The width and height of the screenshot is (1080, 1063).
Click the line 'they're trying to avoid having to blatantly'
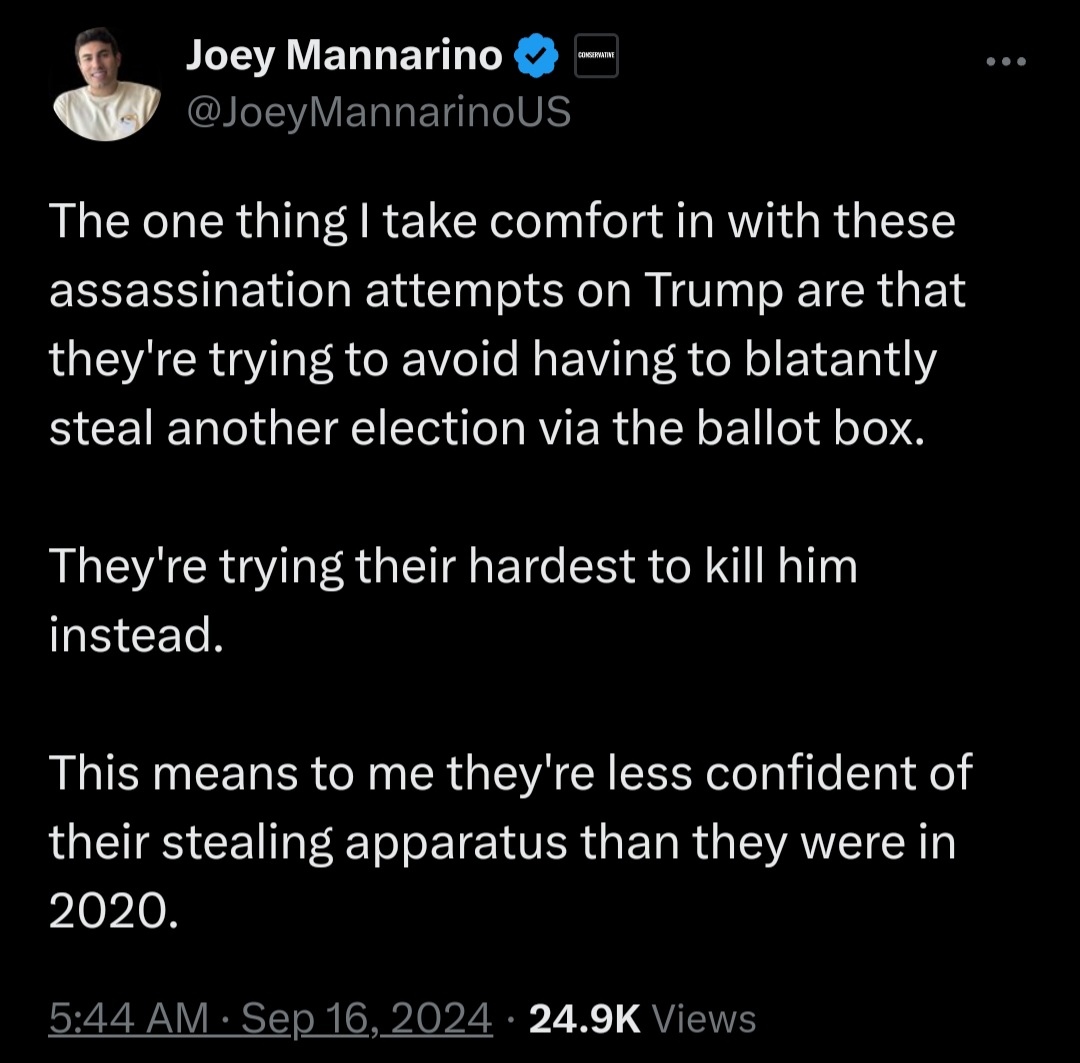click(x=492, y=359)
